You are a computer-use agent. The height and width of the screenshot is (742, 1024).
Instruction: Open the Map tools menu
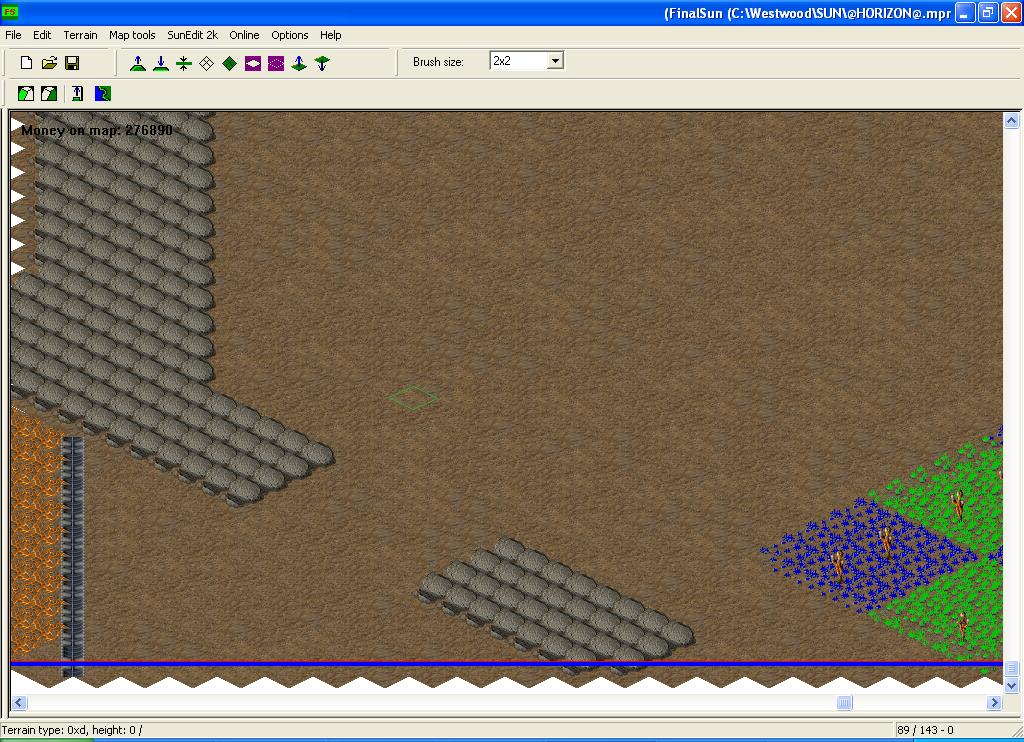(132, 35)
